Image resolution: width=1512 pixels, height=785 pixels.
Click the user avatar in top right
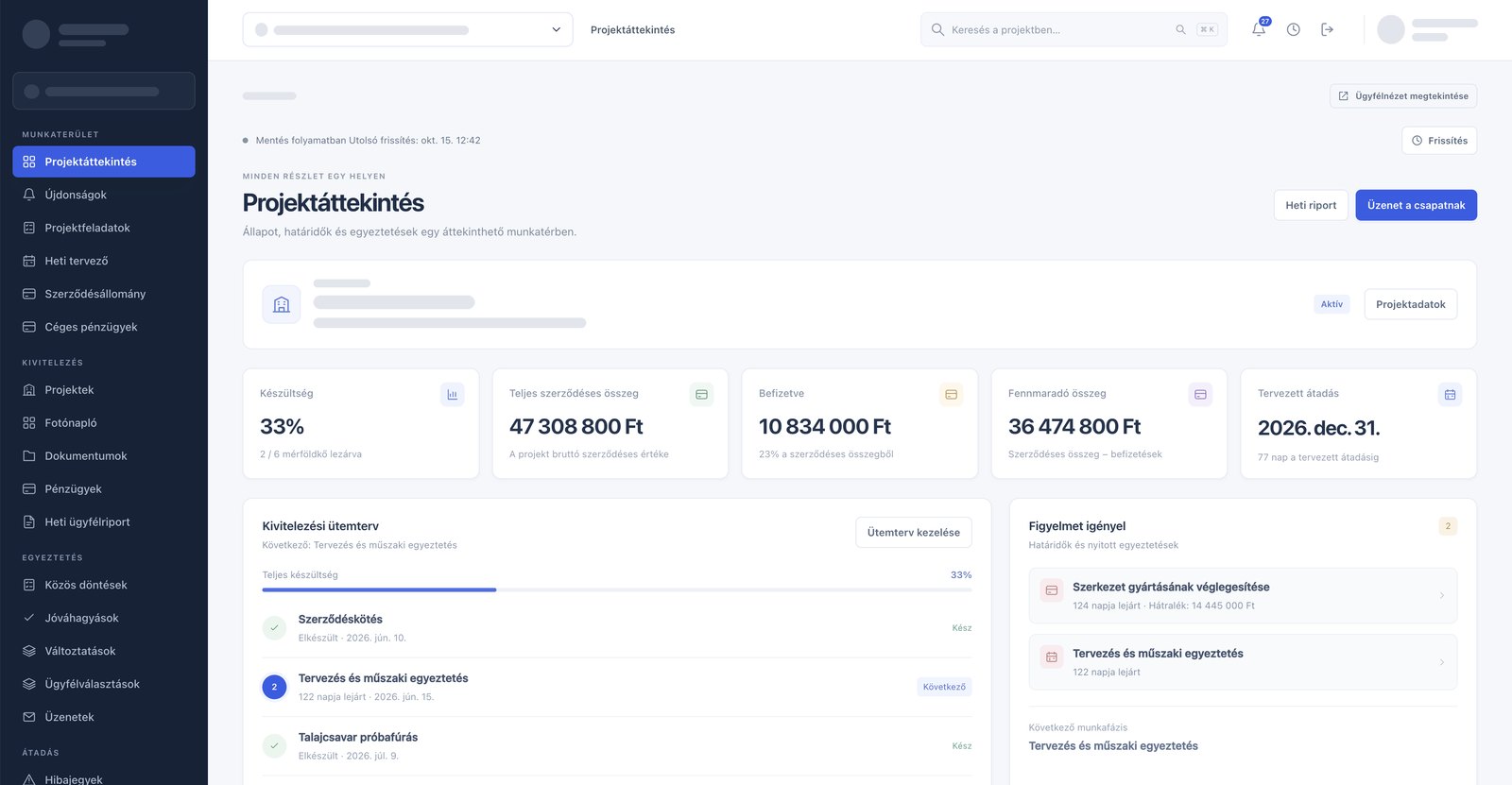pos(1391,29)
